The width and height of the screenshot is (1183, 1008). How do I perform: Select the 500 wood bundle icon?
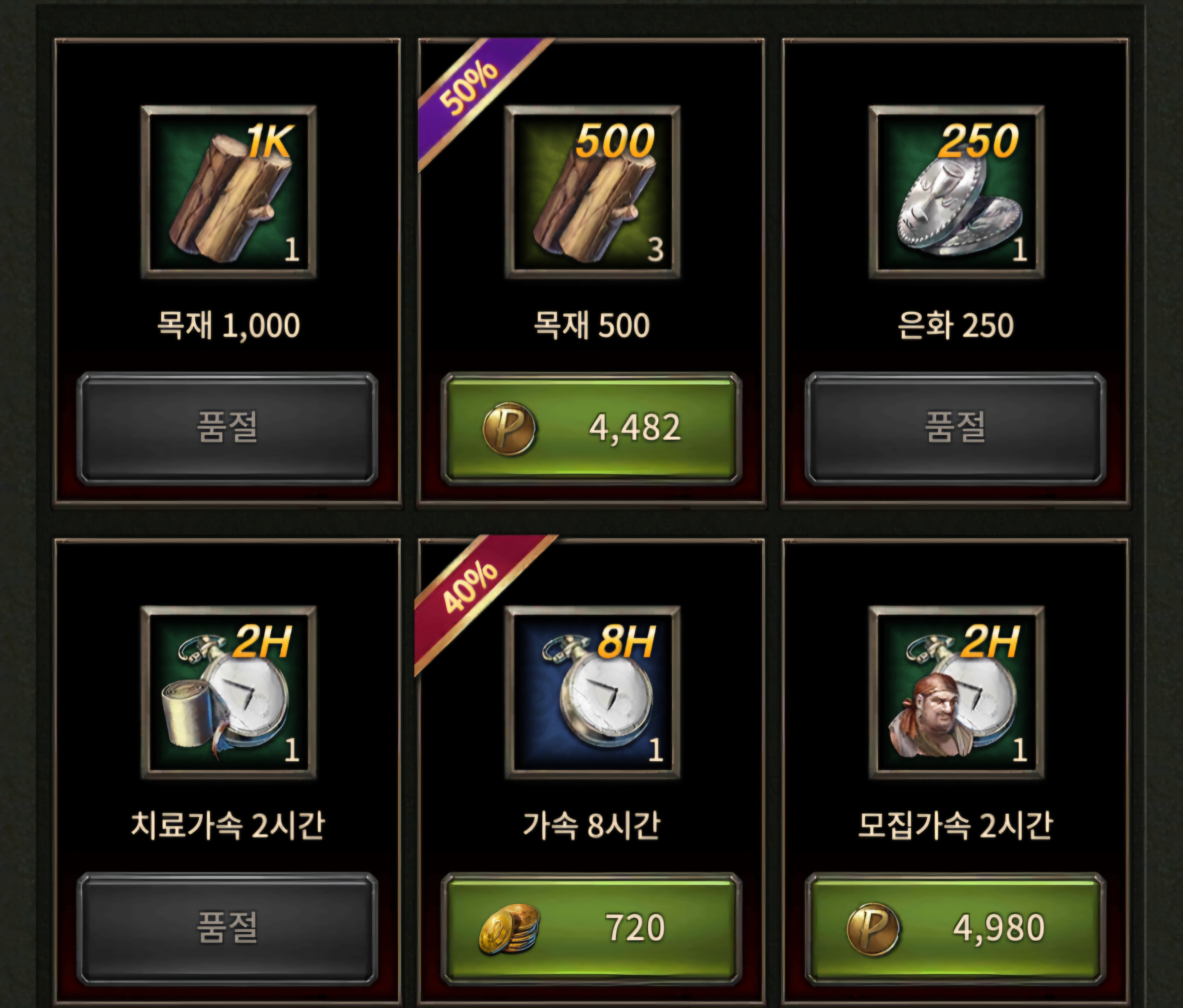point(592,192)
